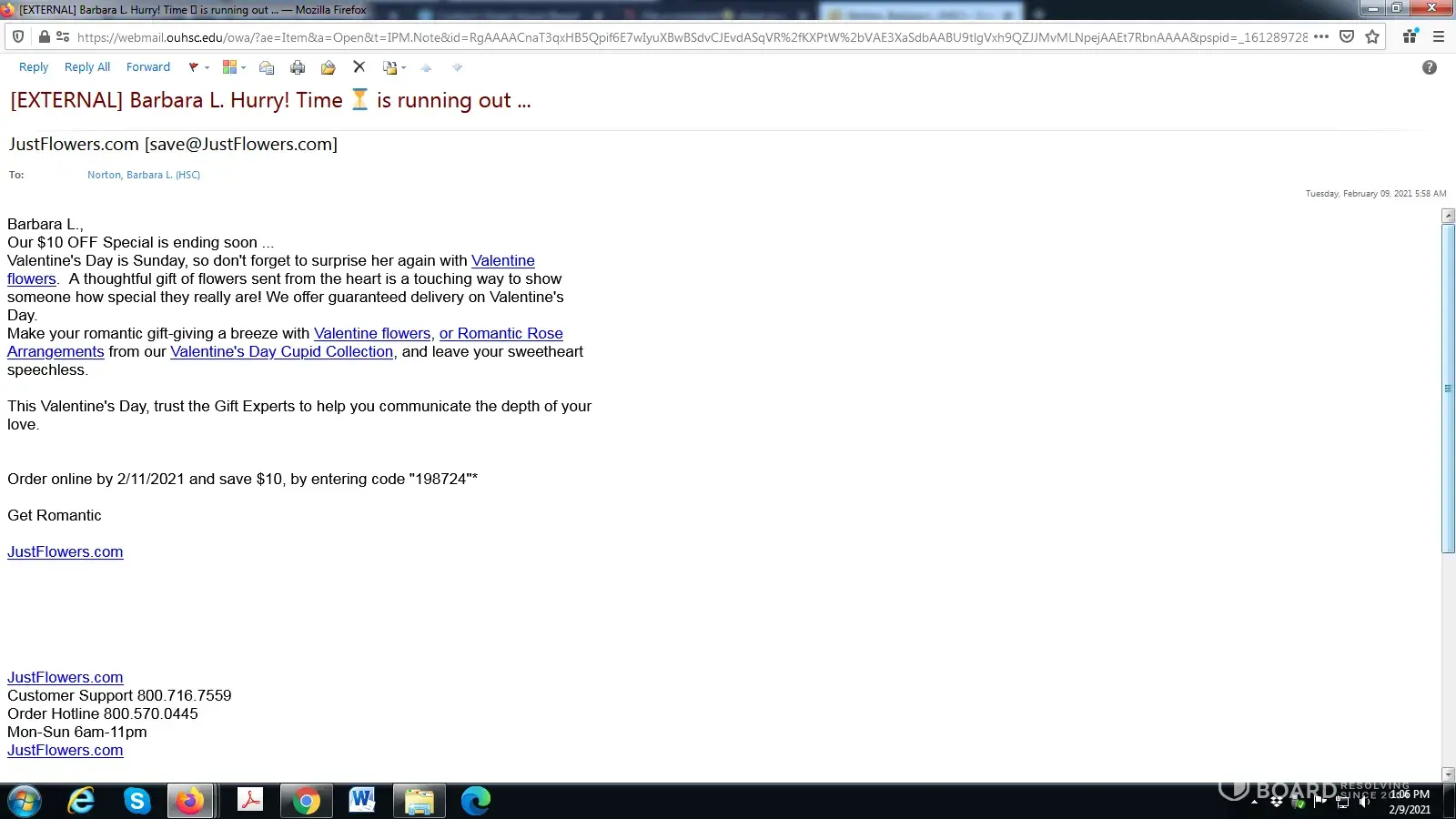The image size is (1456, 819).
Task: Forward this email
Action: tap(148, 67)
